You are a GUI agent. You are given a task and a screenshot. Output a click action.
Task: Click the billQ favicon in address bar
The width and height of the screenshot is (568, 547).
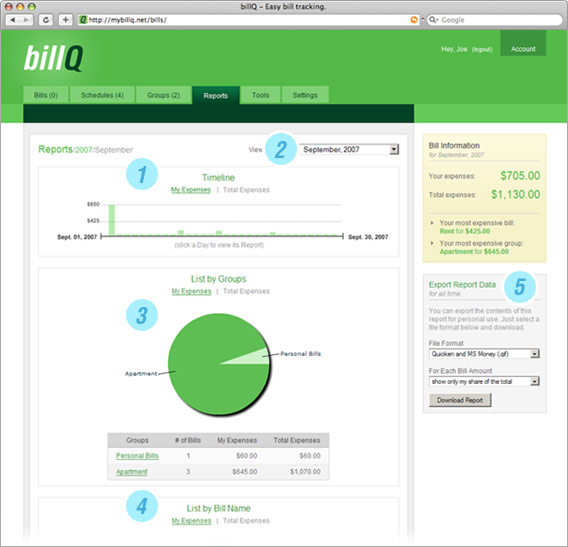tap(83, 20)
